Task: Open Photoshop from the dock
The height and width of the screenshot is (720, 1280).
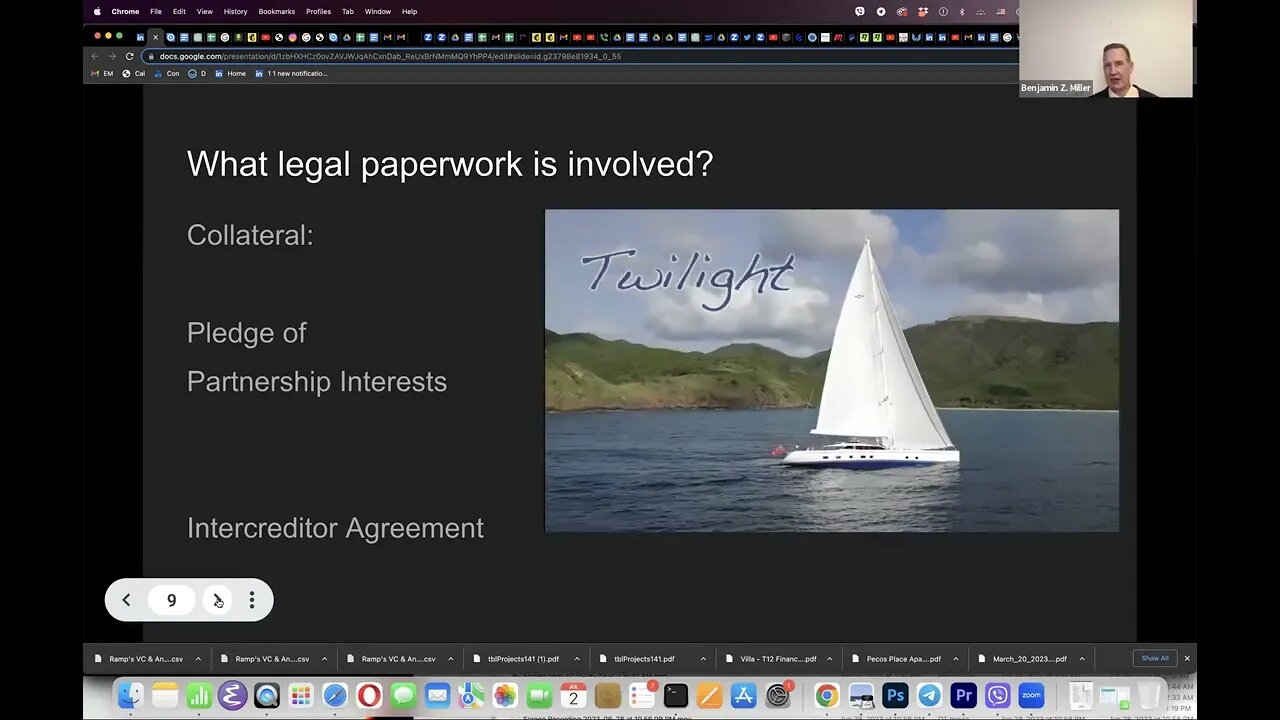Action: 895,695
